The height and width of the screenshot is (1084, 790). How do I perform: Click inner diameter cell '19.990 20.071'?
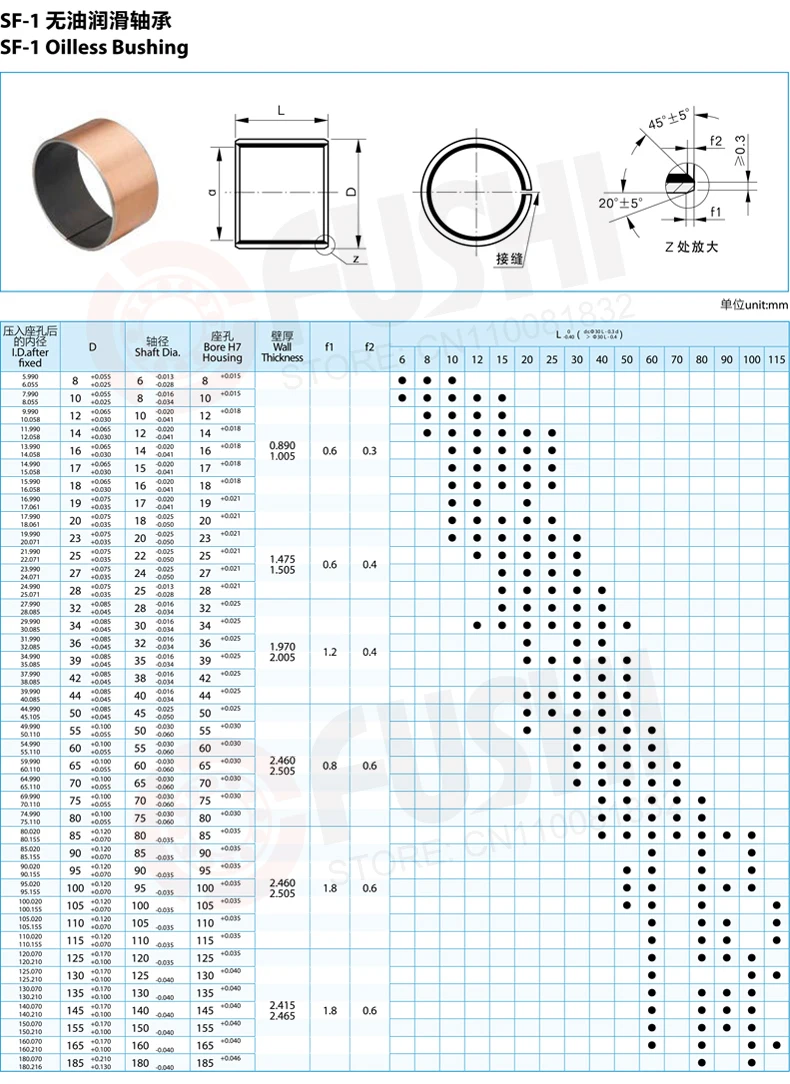[x=30, y=538]
